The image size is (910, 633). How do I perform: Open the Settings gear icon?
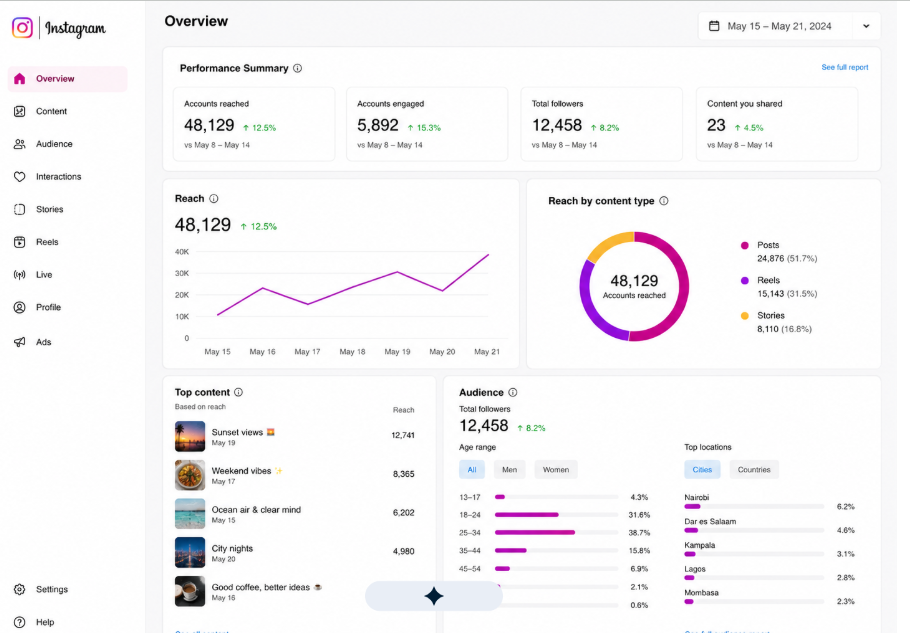(x=20, y=589)
